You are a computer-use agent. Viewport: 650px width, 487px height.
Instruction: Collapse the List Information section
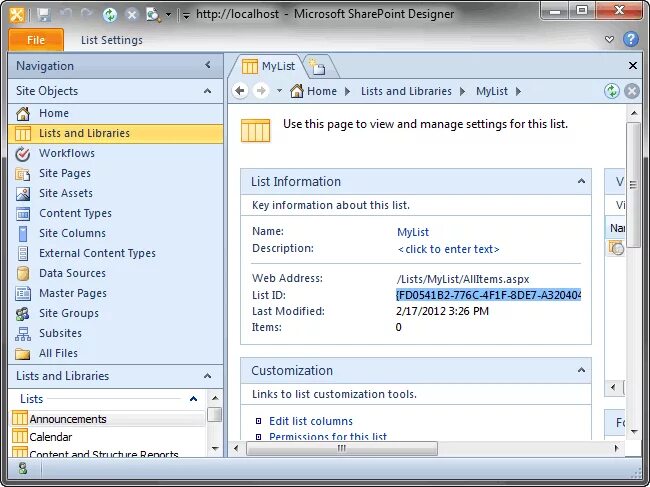(x=581, y=181)
